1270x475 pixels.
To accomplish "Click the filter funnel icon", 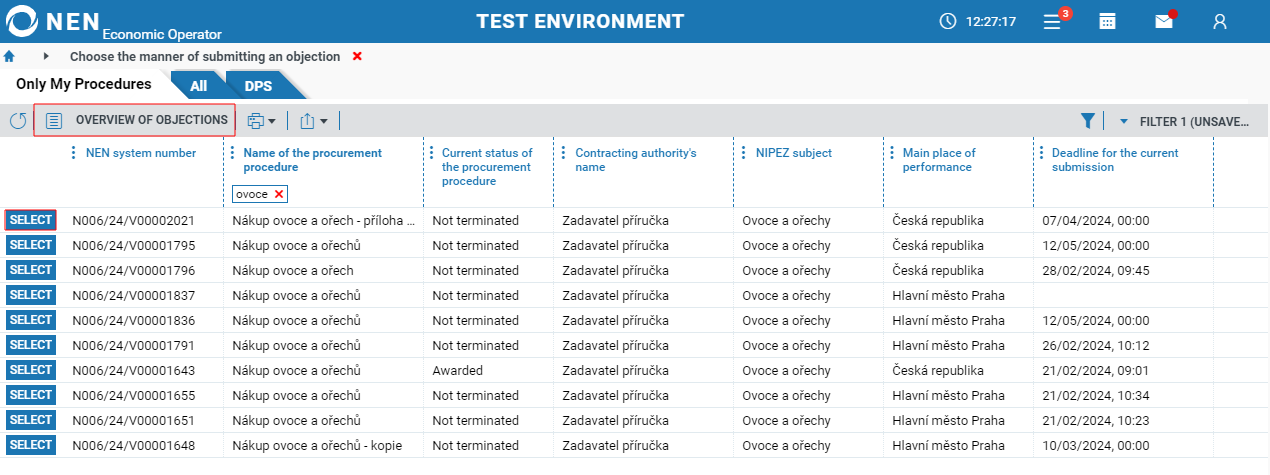I will (x=1088, y=121).
